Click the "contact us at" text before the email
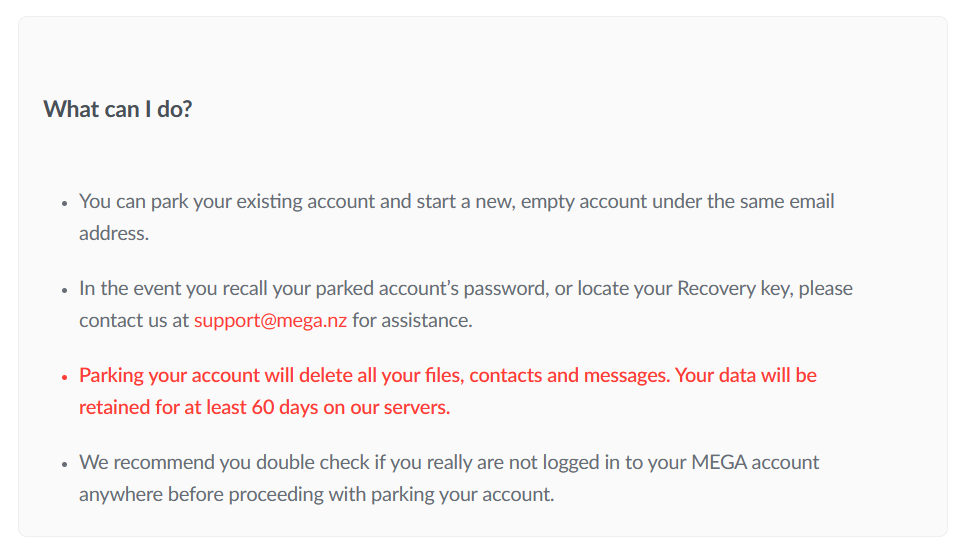965x554 pixels. point(134,321)
